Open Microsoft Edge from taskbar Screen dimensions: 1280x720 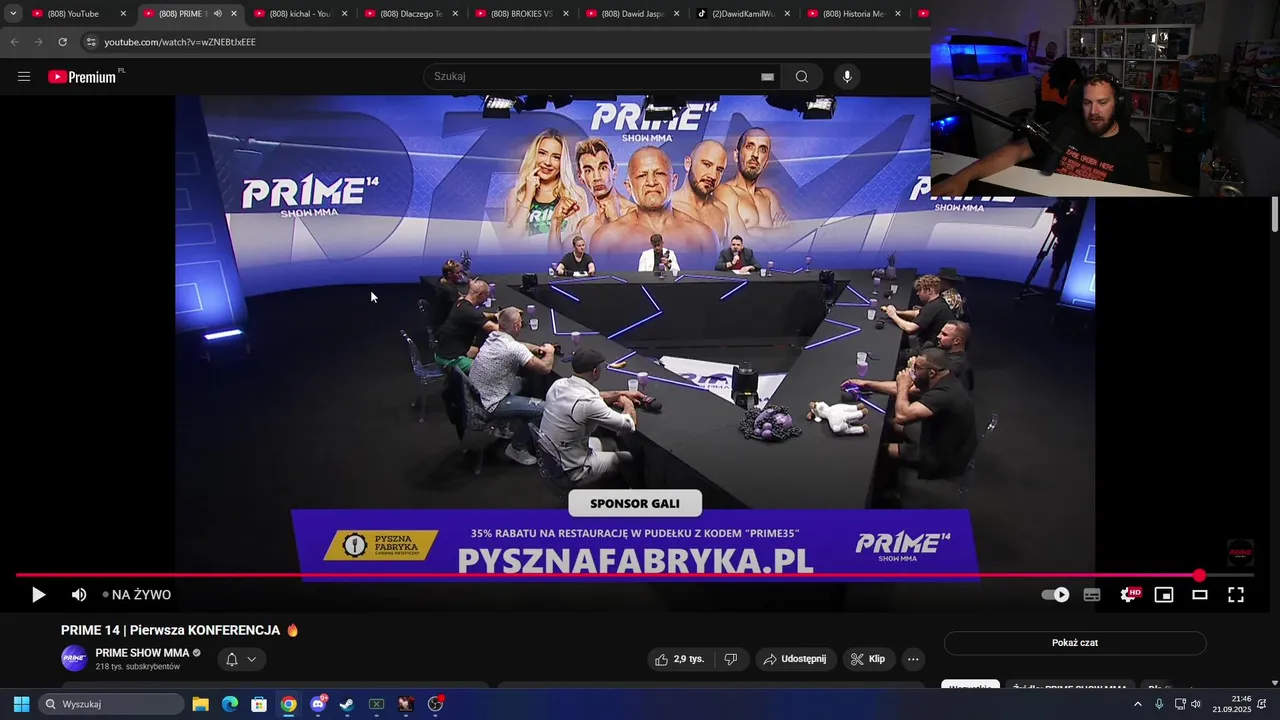pos(230,704)
